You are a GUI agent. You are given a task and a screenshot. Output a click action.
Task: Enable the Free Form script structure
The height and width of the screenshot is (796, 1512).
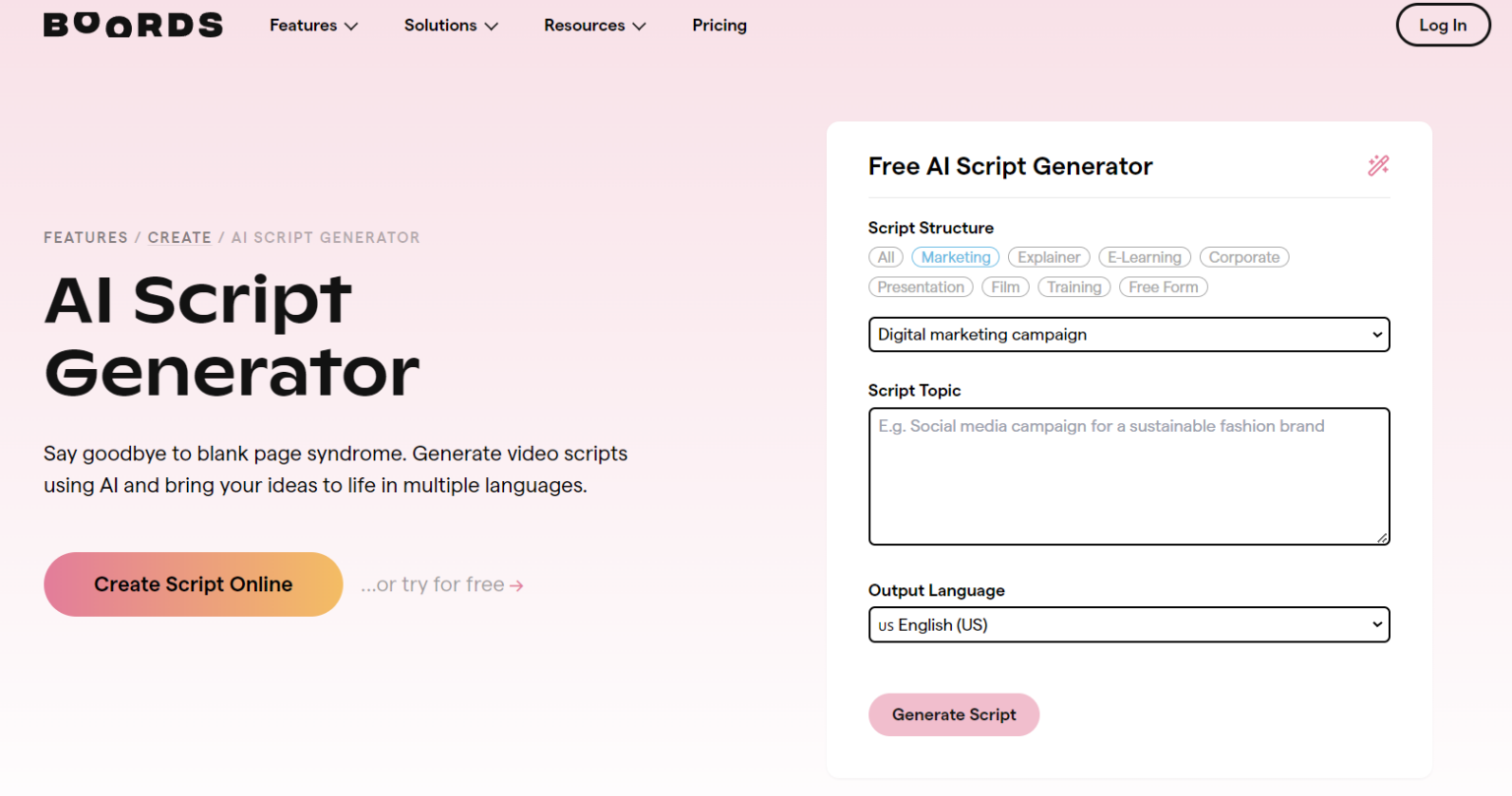point(1163,286)
